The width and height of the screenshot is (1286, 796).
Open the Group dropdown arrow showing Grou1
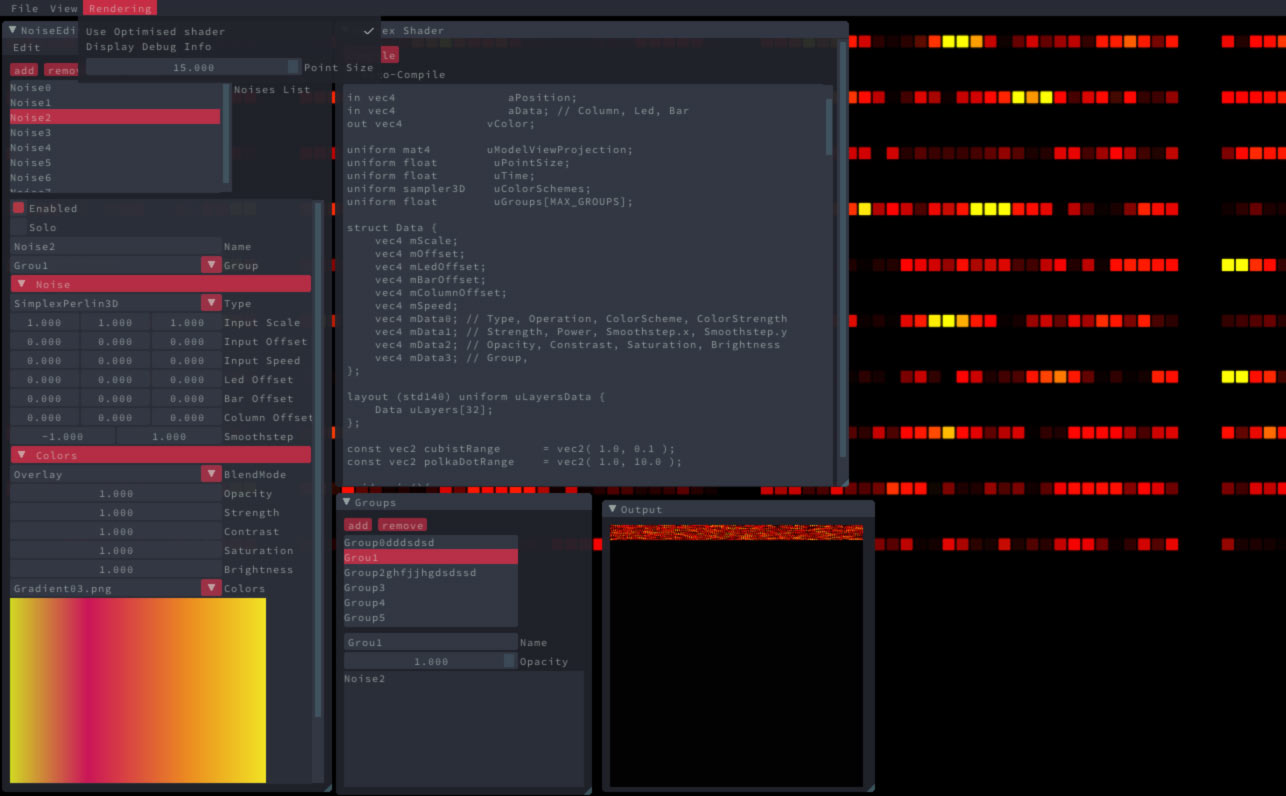coord(211,265)
